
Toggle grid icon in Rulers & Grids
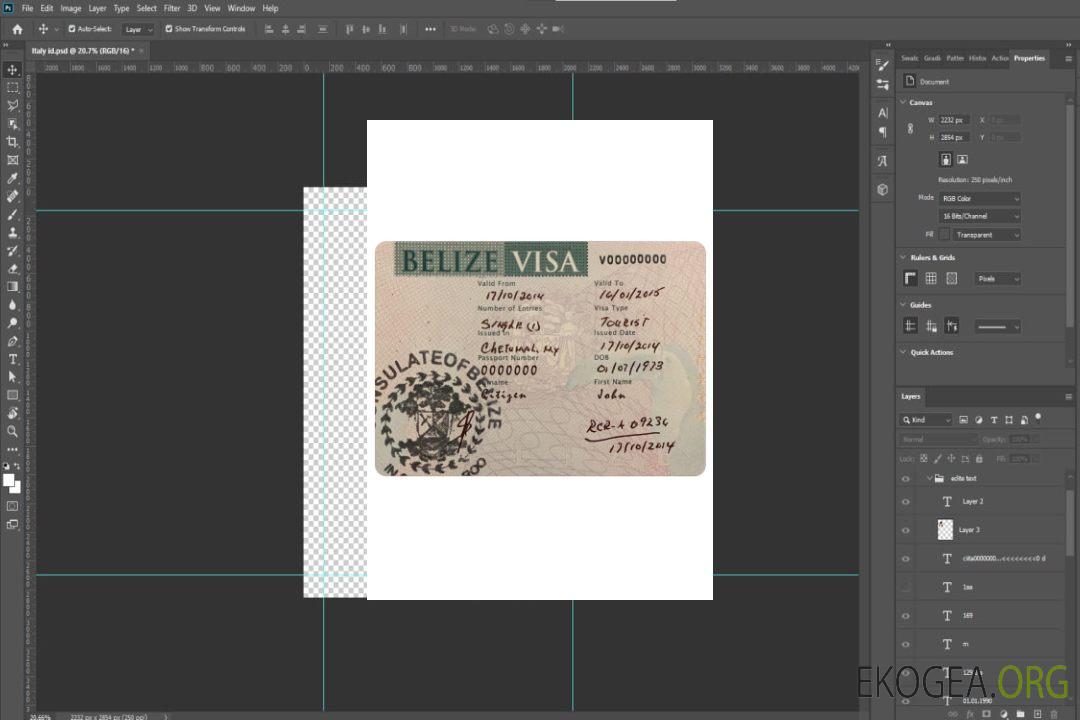tap(931, 278)
